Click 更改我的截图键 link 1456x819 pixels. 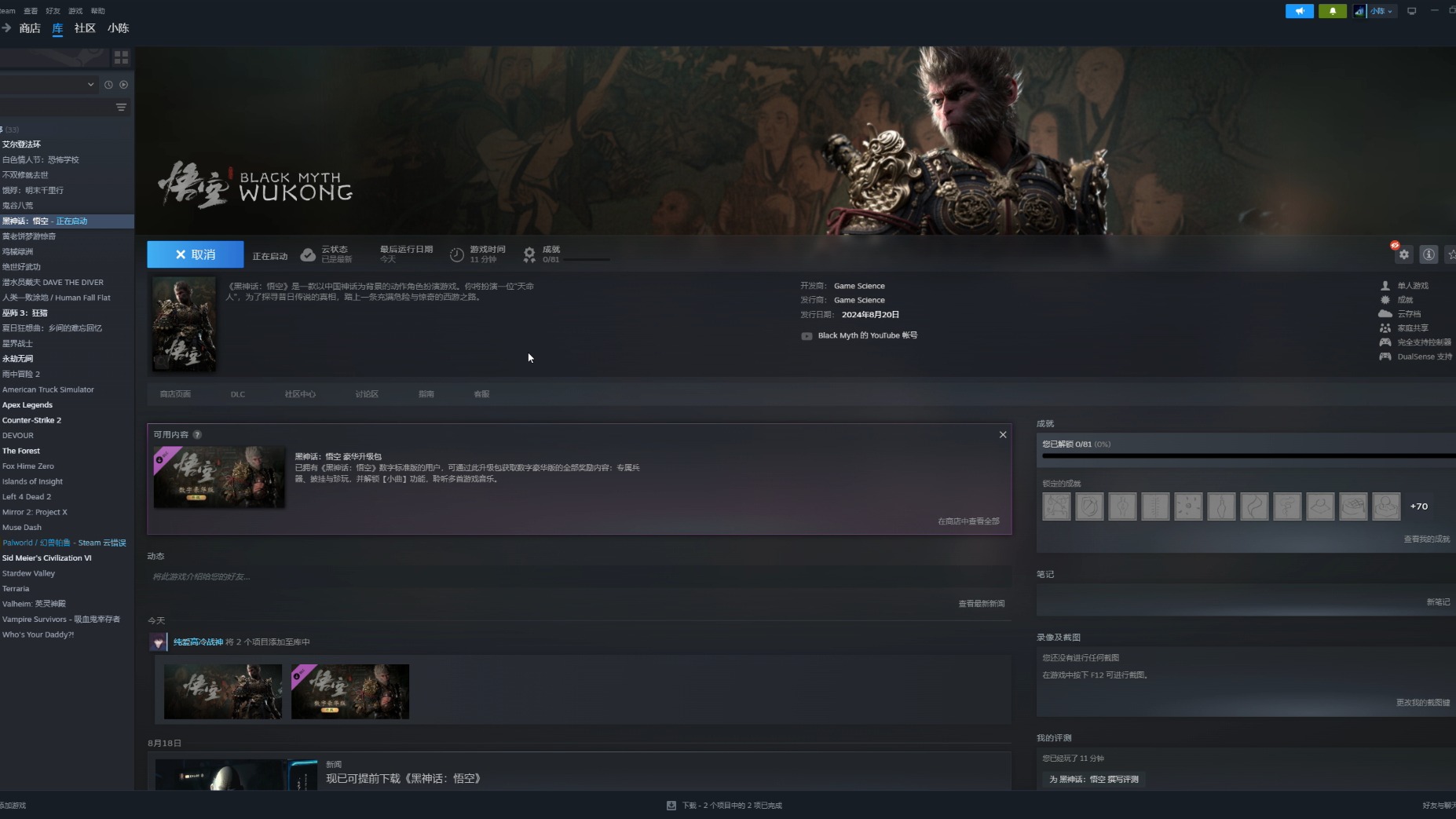[x=1423, y=703]
